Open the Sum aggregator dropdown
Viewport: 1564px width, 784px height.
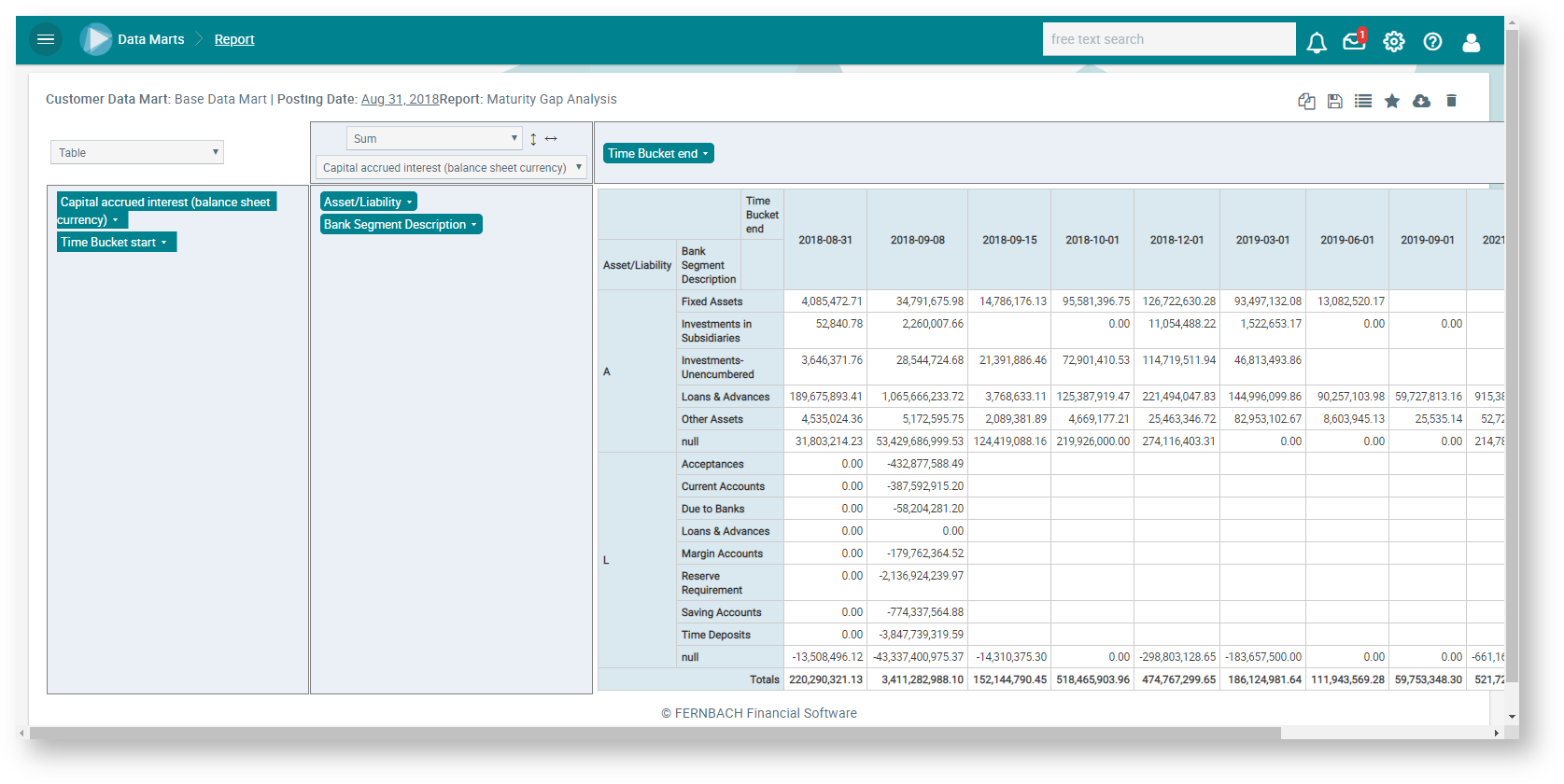[434, 138]
